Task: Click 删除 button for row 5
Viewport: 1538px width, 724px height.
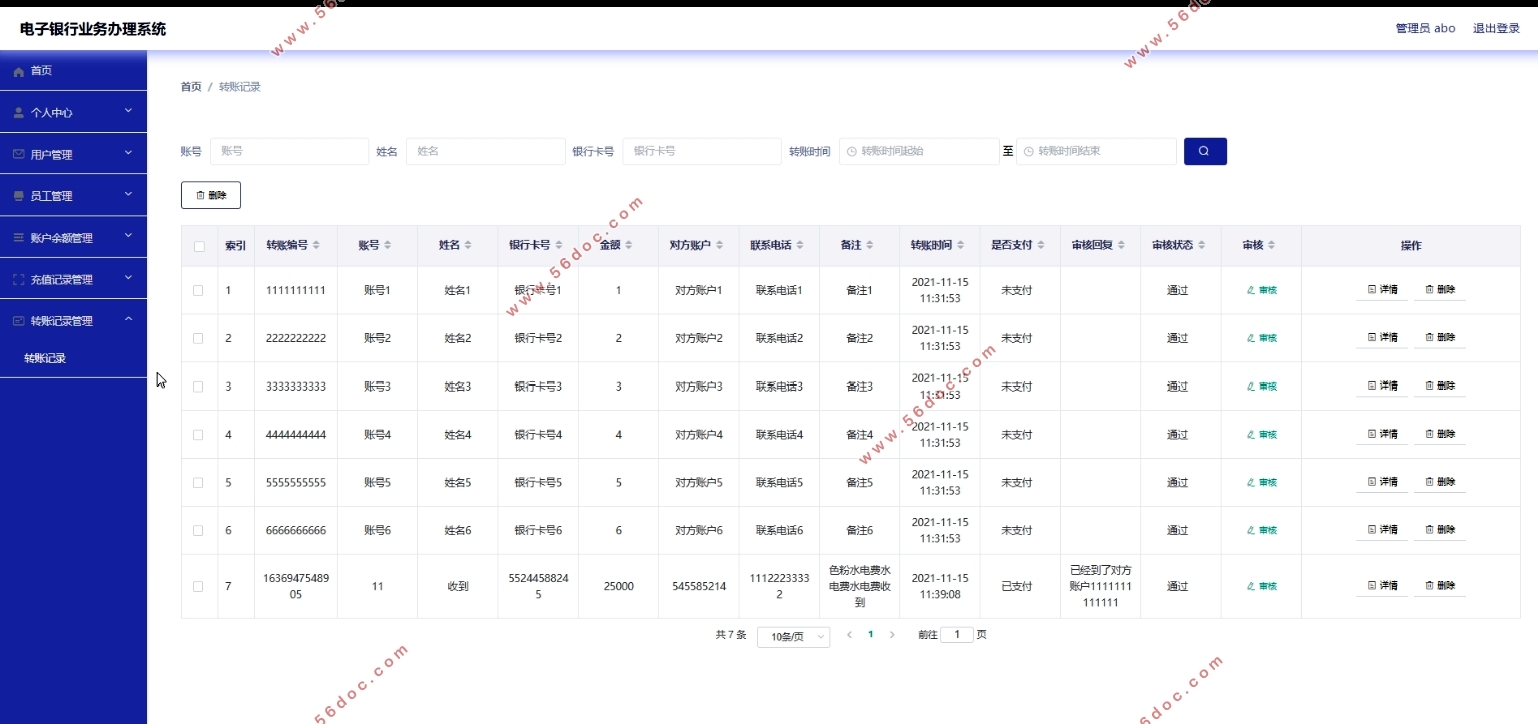Action: pyautogui.click(x=1440, y=482)
